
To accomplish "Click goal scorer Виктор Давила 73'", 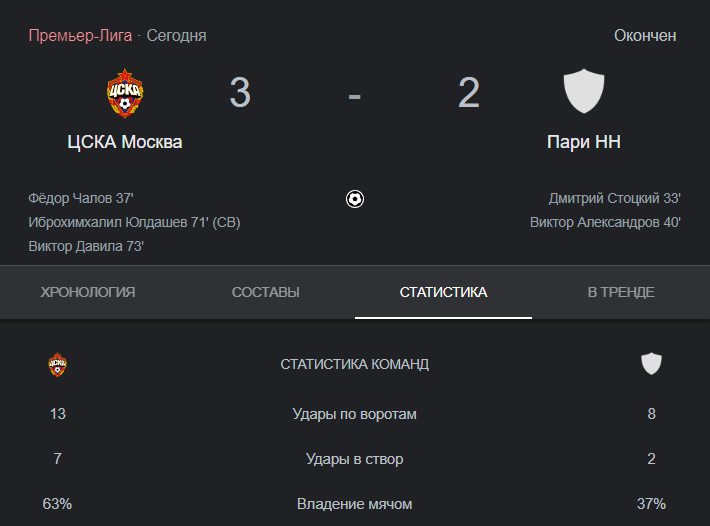I will click(x=86, y=246).
